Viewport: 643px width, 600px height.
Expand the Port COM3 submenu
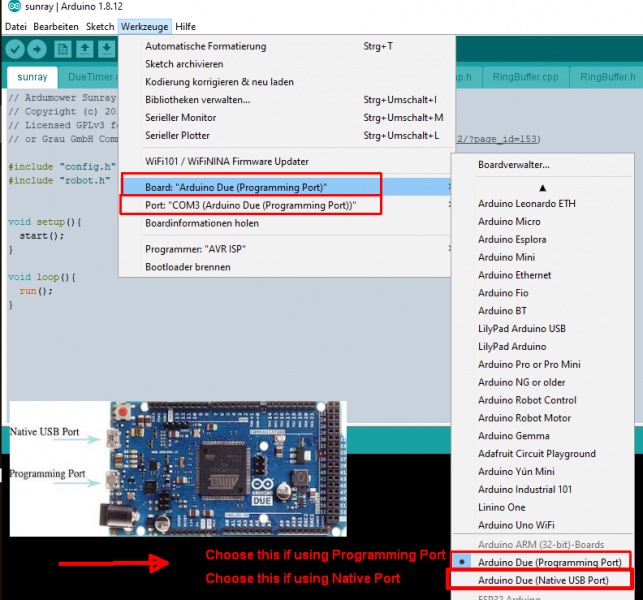285,205
